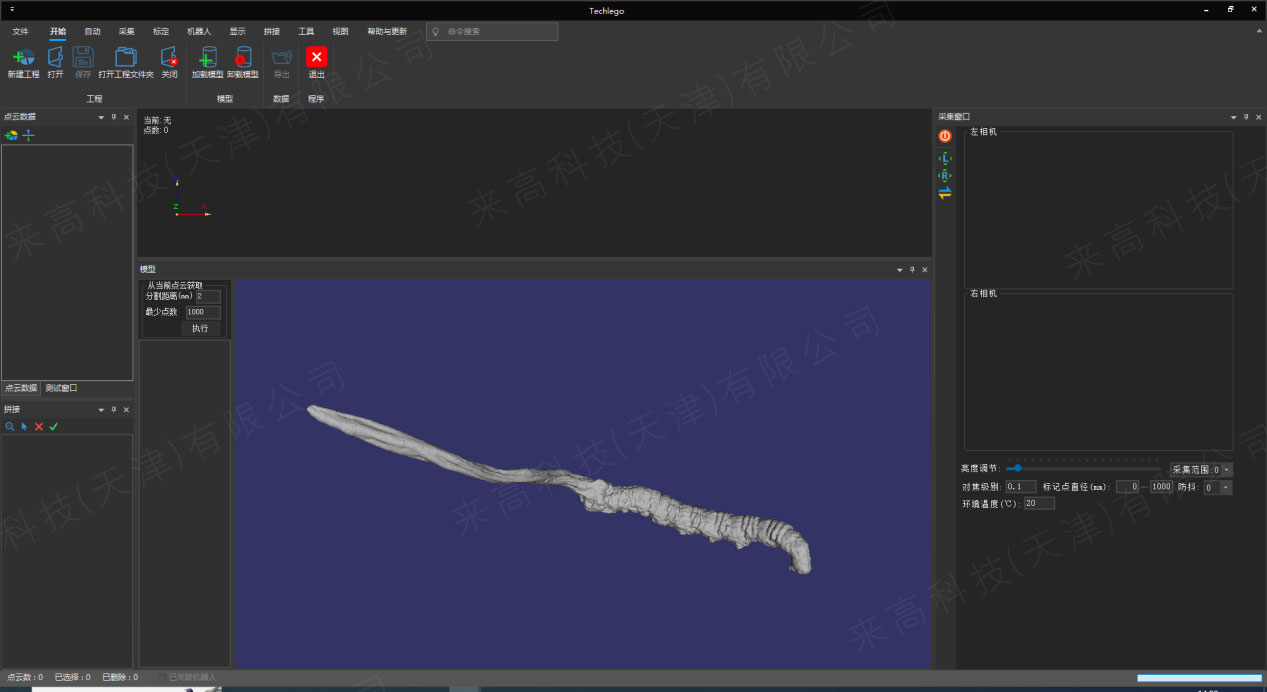Click the swap cameras arrows icon
The height and width of the screenshot is (692, 1267).
(x=945, y=193)
